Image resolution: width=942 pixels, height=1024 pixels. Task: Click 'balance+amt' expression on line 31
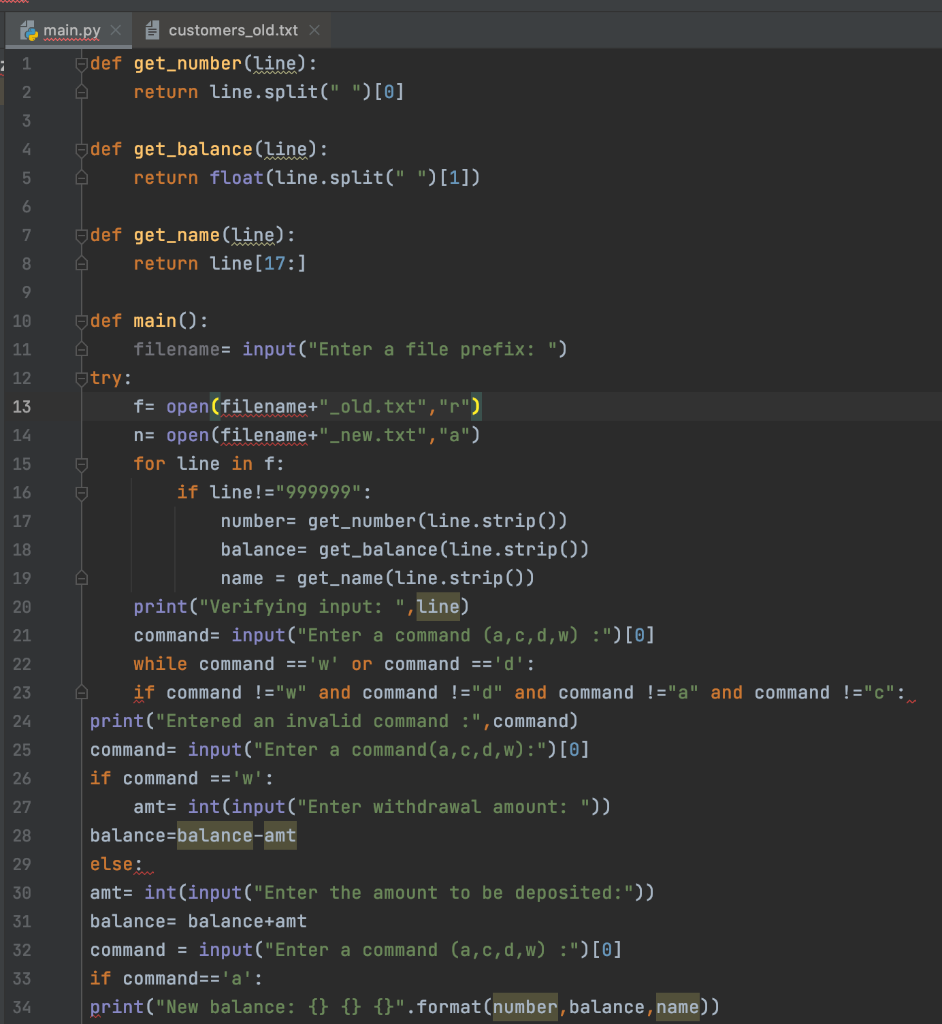247,921
